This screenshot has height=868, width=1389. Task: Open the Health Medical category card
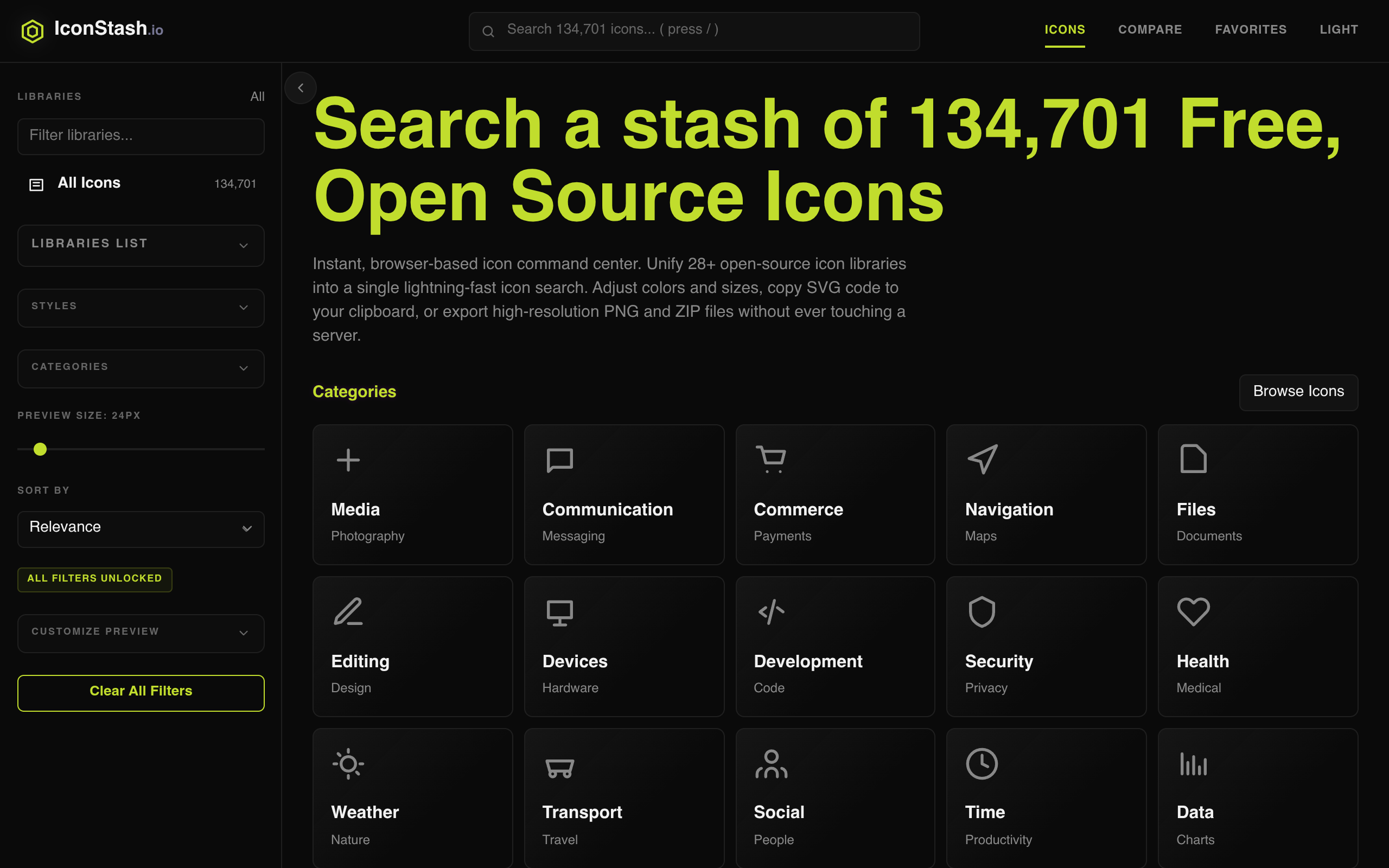[1258, 647]
